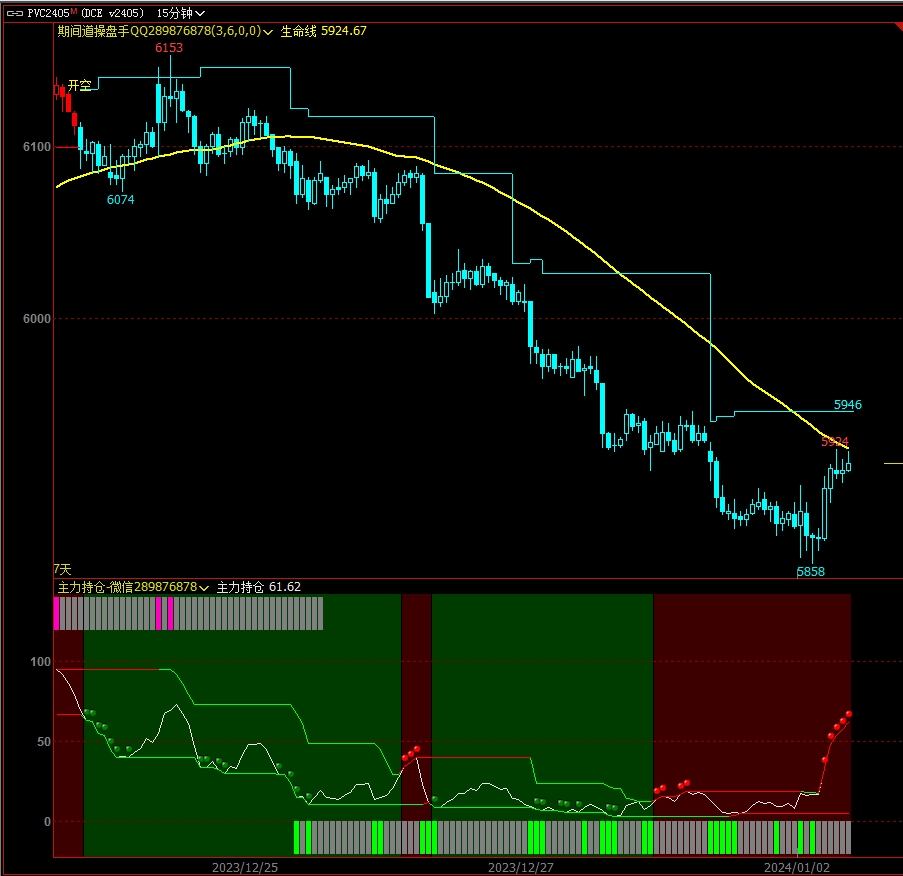Click the 2024/01/02 date on time axis

point(795,866)
